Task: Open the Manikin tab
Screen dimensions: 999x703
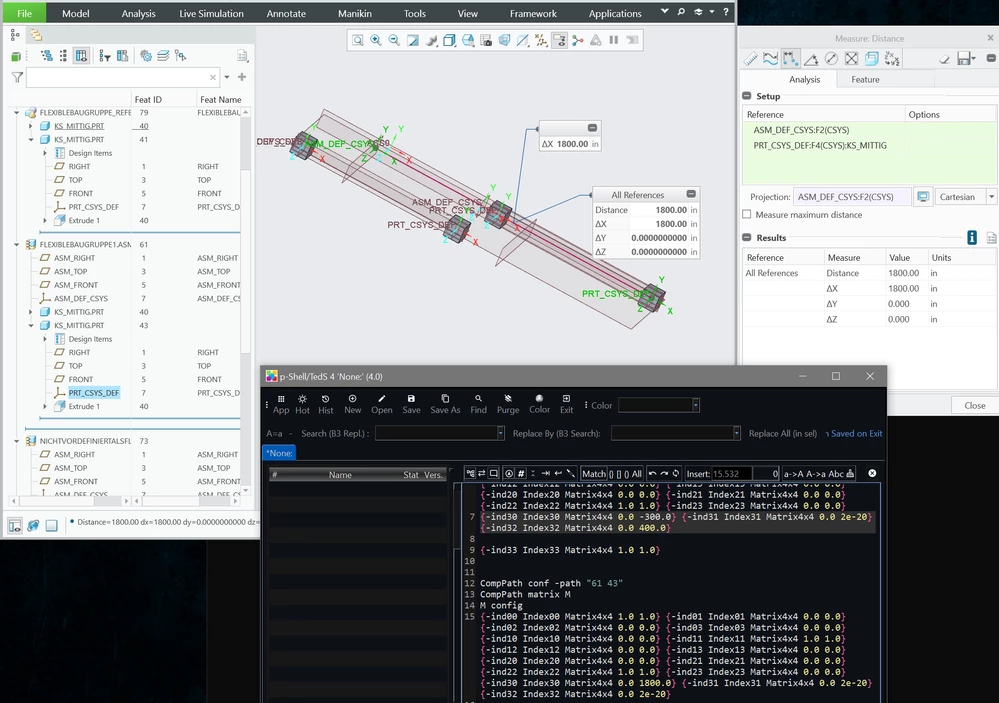Action: (x=356, y=13)
